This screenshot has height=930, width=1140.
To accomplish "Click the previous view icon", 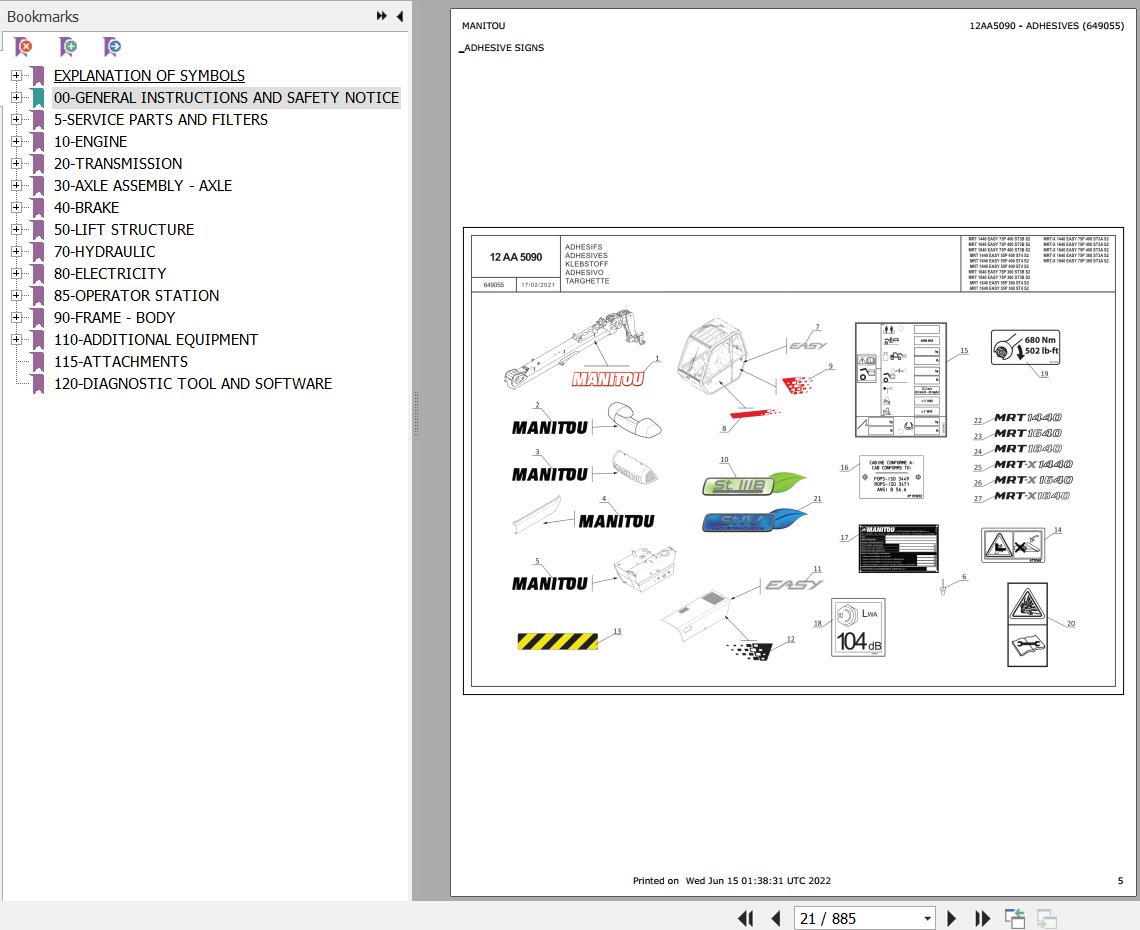I will coord(1014,918).
